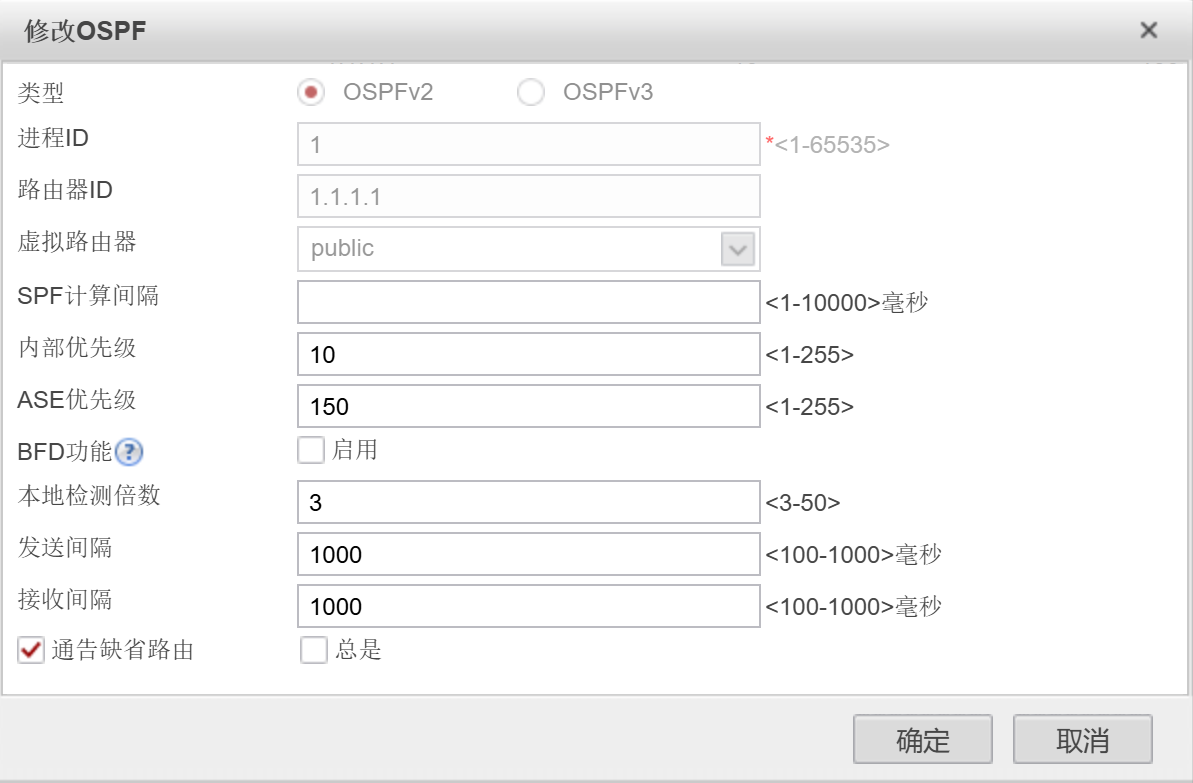
Task: Click the 确定 button
Action: [x=922, y=740]
